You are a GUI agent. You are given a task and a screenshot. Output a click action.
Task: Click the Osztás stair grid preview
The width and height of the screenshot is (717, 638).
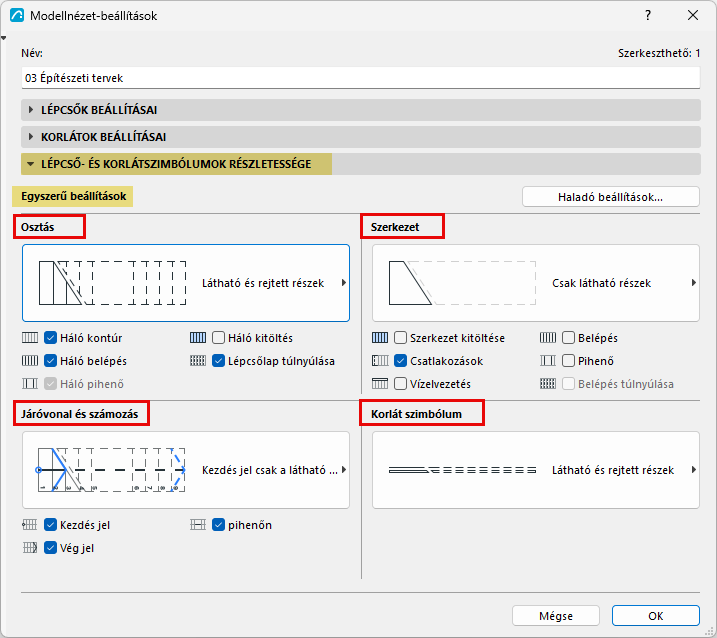tap(112, 283)
